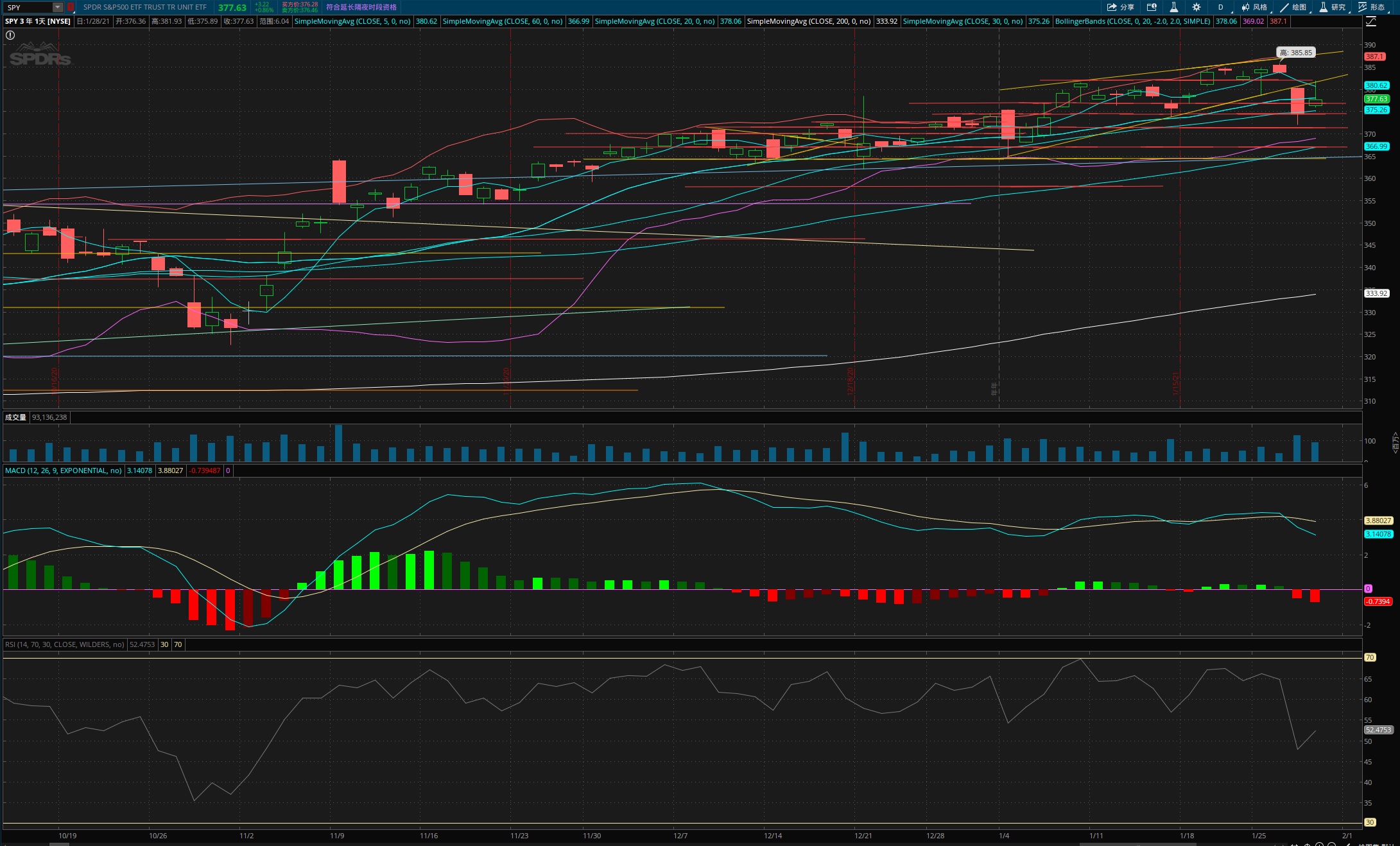Click the 高 385.85 price bubble
The width and height of the screenshot is (1400, 846).
[1295, 53]
